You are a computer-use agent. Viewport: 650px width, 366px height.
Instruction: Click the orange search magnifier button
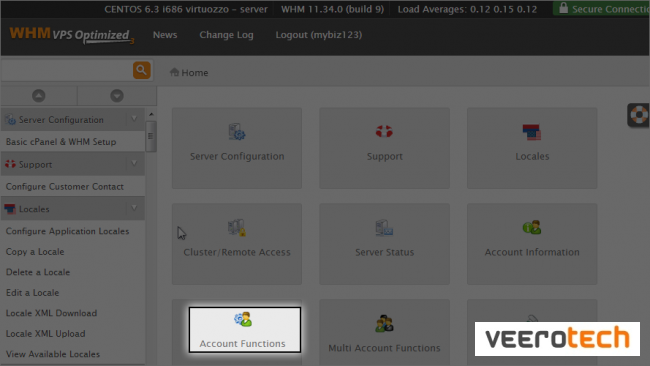pos(141,70)
